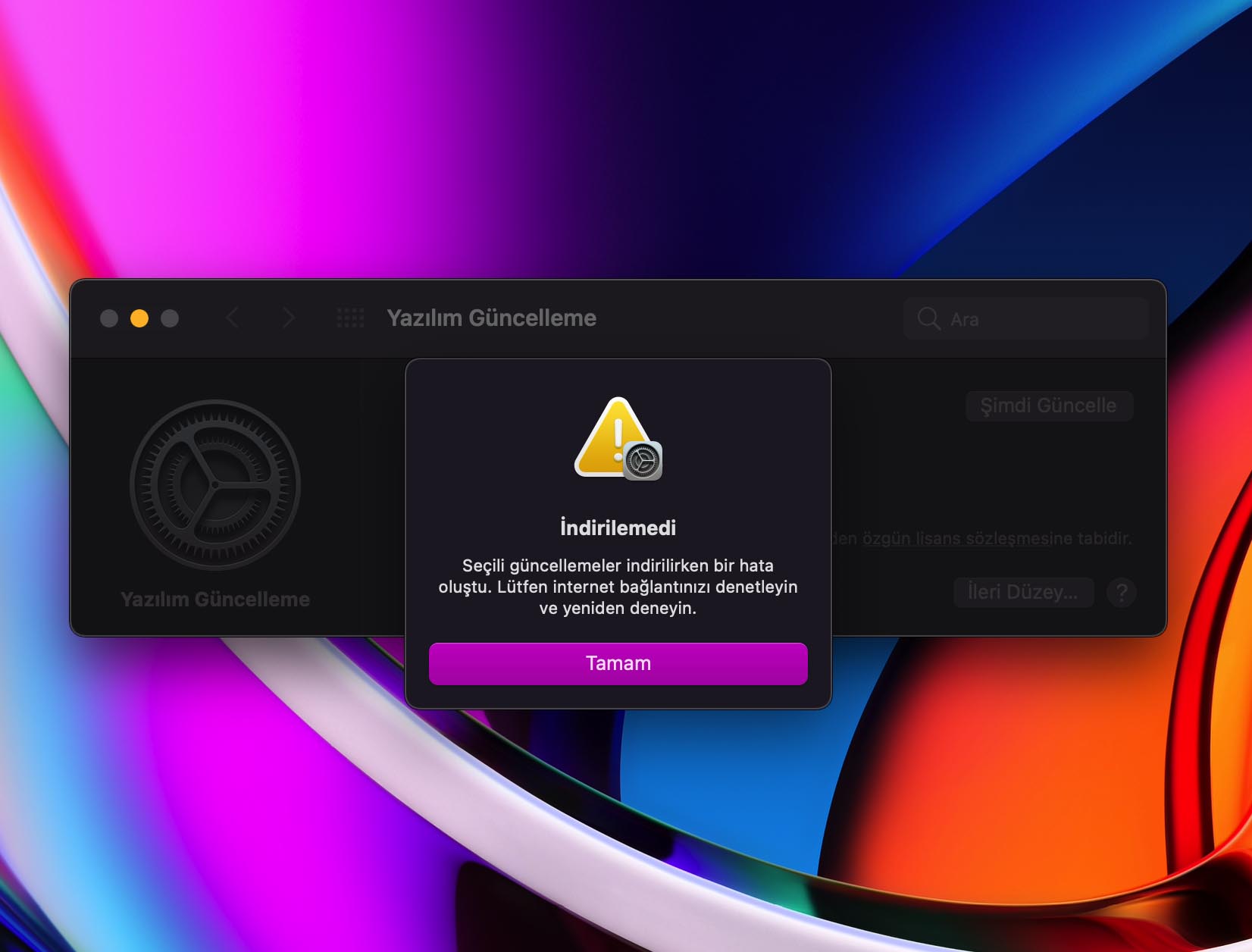This screenshot has width=1252, height=952.
Task: Click the magnifier icon in search field
Action: tap(928, 318)
